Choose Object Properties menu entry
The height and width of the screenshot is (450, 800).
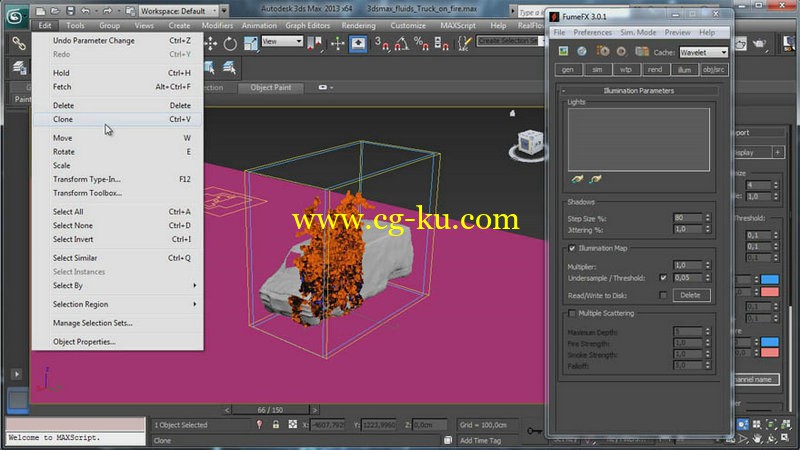118,342
